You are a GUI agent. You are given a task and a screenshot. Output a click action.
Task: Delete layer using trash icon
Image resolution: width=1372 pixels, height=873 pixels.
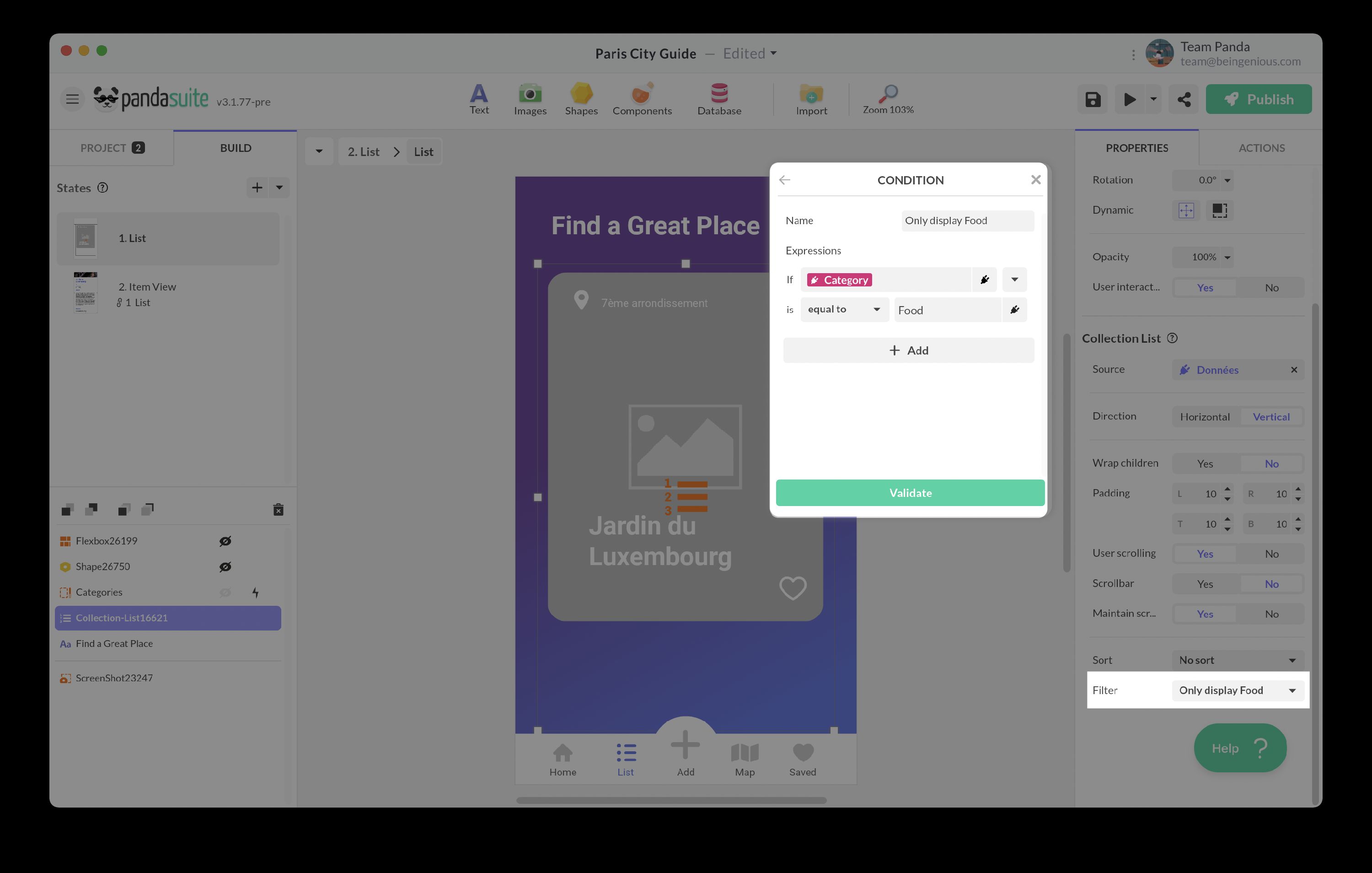pos(278,509)
